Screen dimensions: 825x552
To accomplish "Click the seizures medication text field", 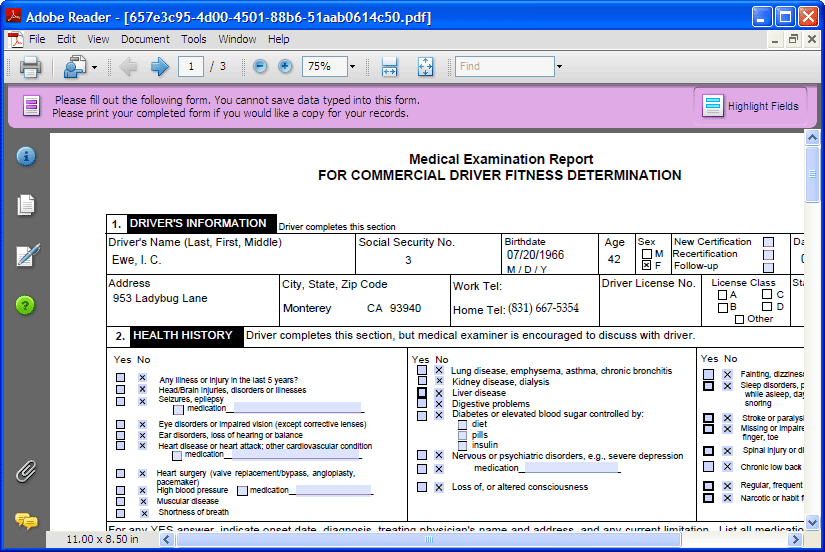I will (297, 408).
